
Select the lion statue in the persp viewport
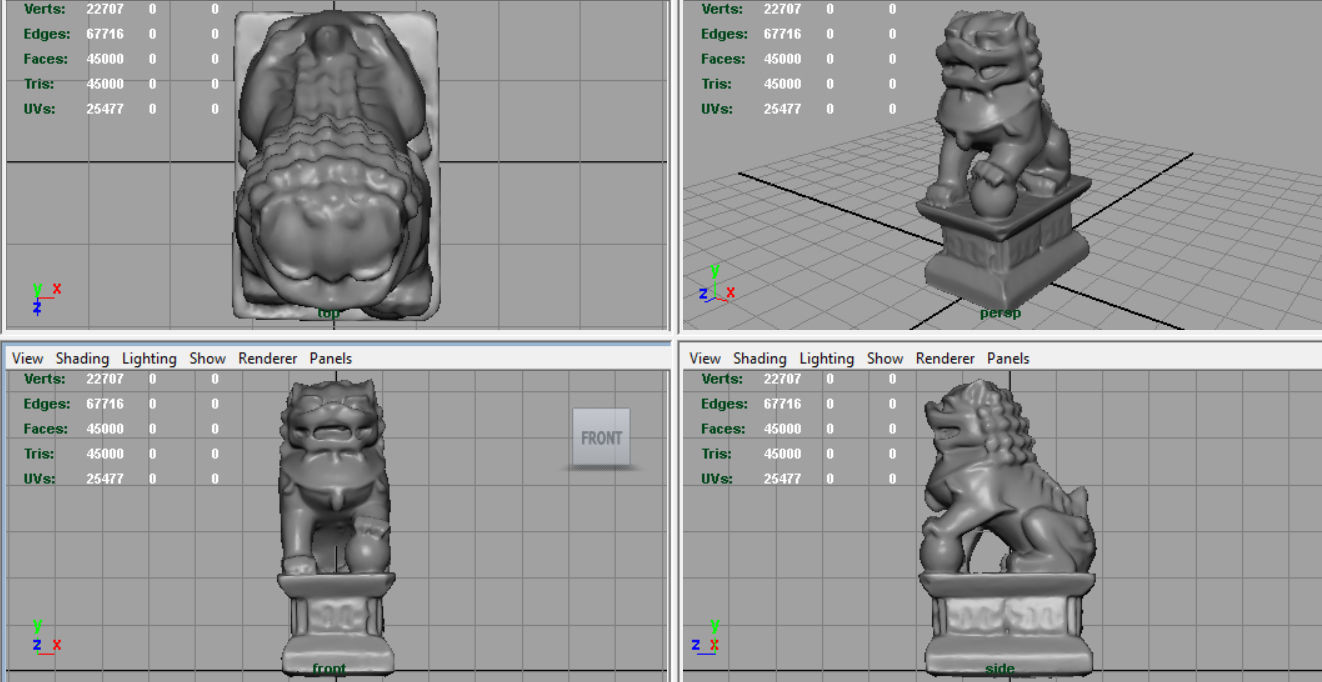[1005, 160]
